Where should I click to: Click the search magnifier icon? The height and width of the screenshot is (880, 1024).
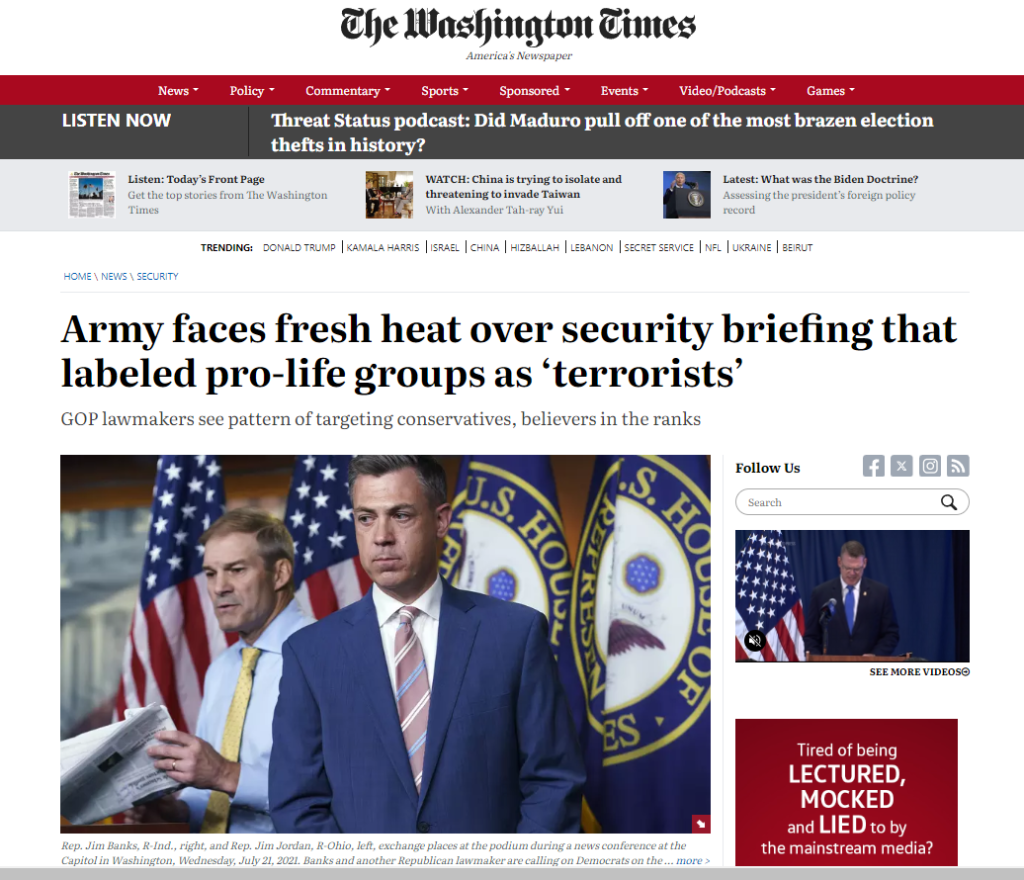point(948,502)
